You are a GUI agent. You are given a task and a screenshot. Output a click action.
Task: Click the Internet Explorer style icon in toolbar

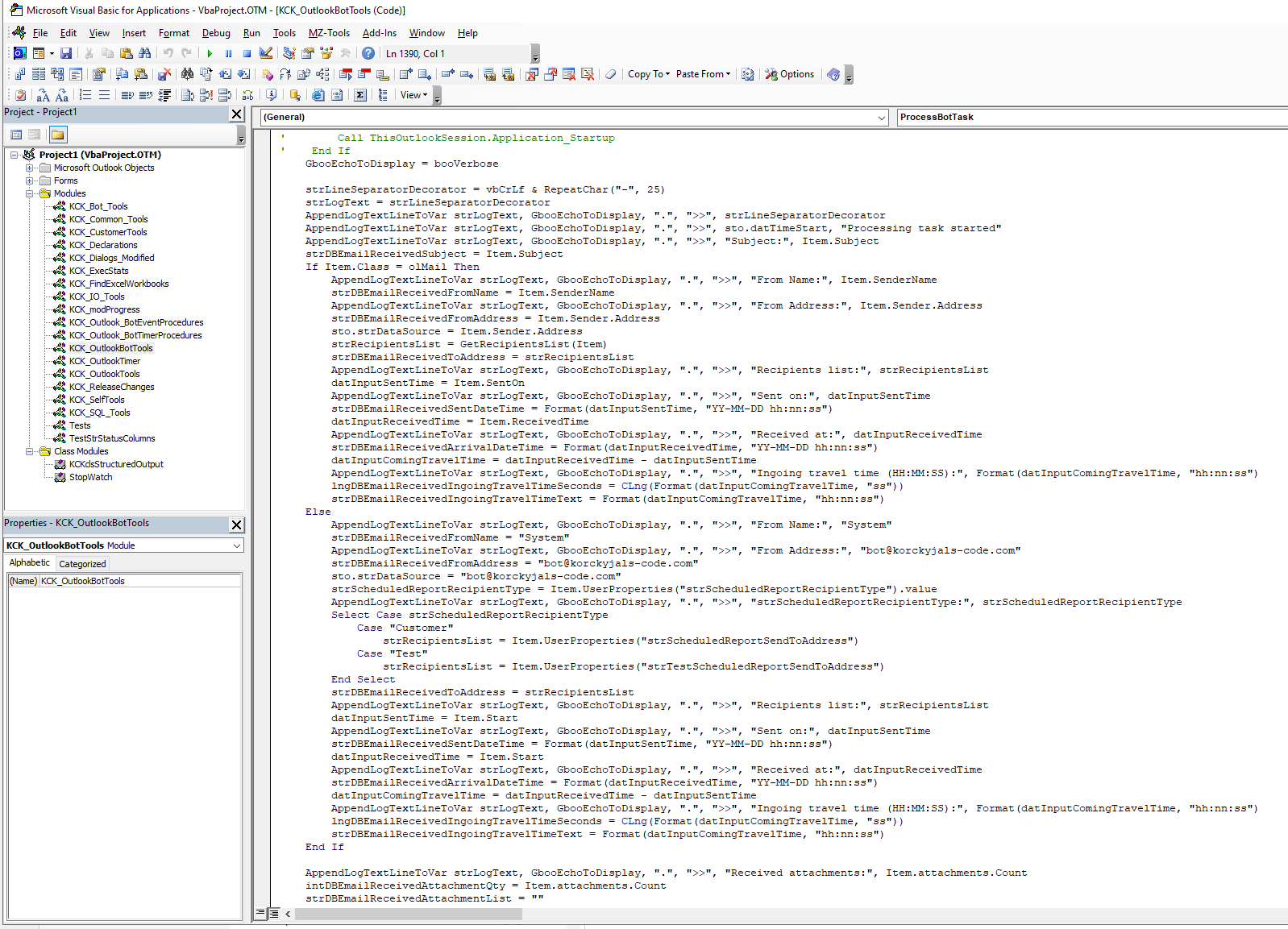[x=318, y=95]
